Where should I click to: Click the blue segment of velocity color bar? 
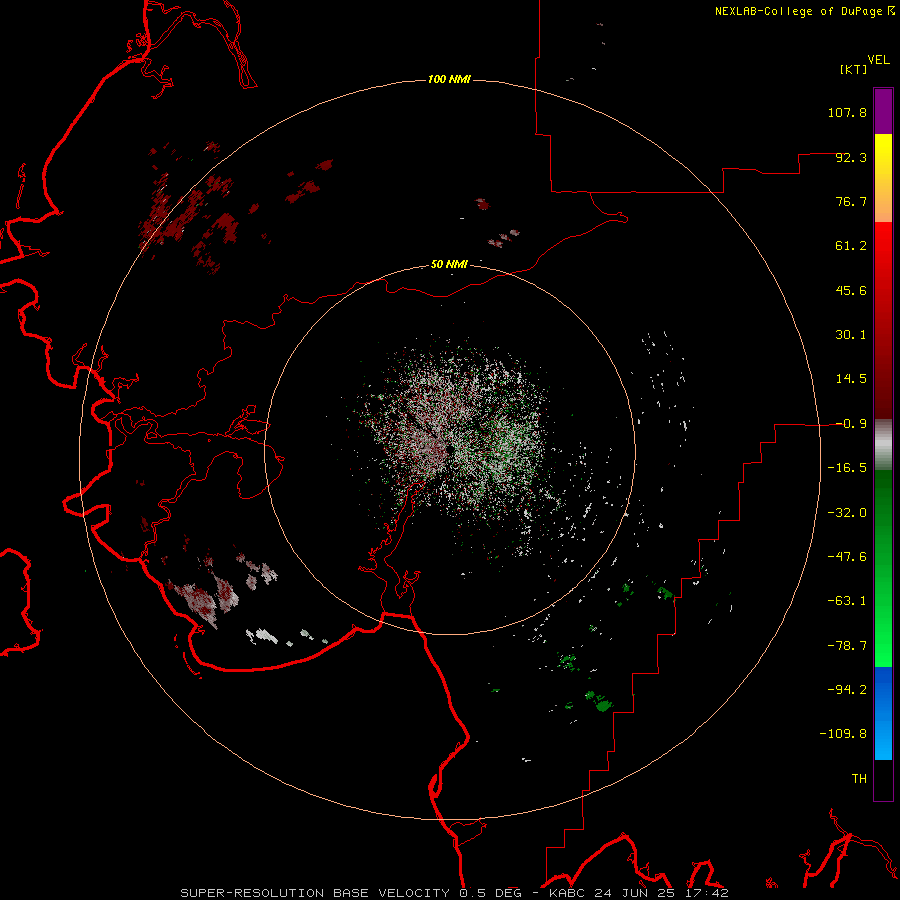883,713
